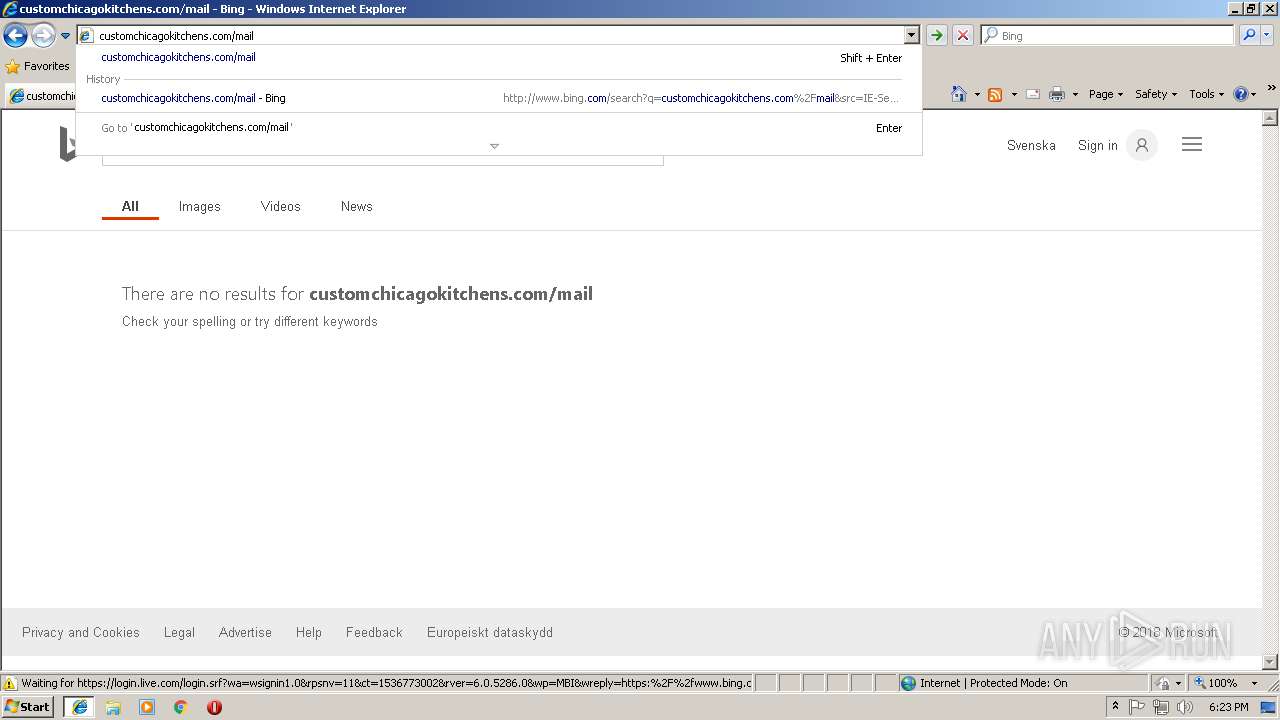Expand autocomplete list with down chevron
Image resolution: width=1280 pixels, height=720 pixels.
(494, 146)
